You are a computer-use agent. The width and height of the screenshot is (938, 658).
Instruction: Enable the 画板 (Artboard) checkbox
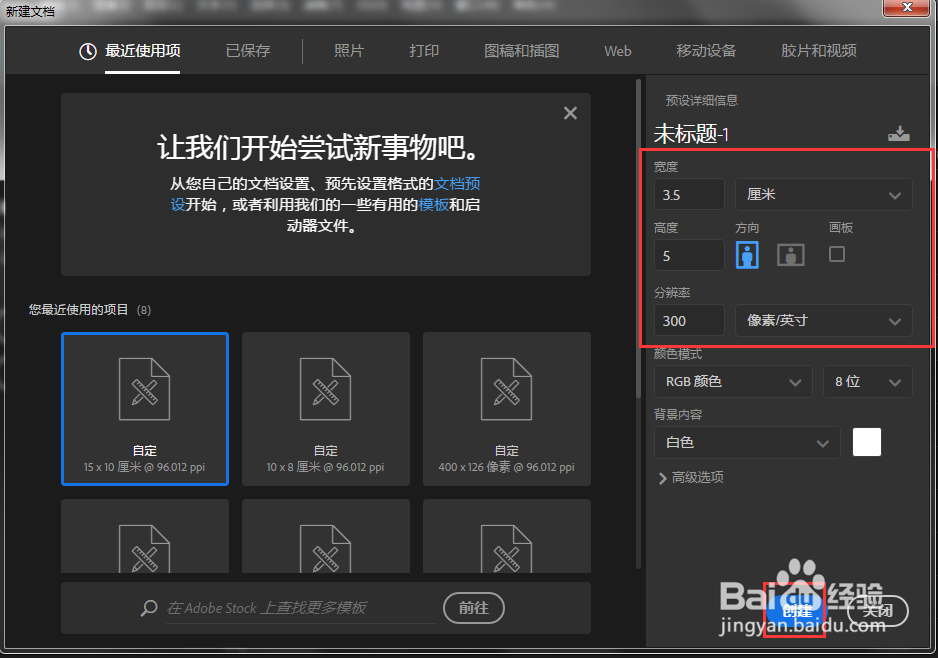(837, 254)
